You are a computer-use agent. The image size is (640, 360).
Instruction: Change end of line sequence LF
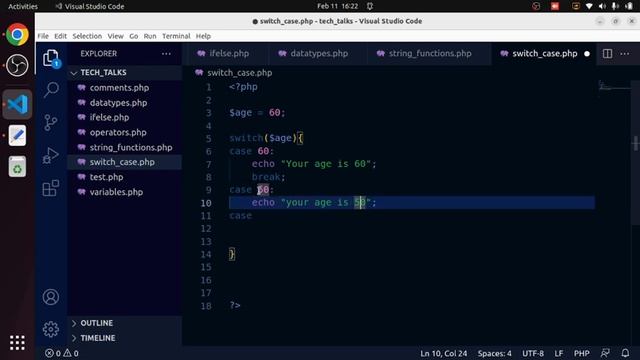point(559,353)
